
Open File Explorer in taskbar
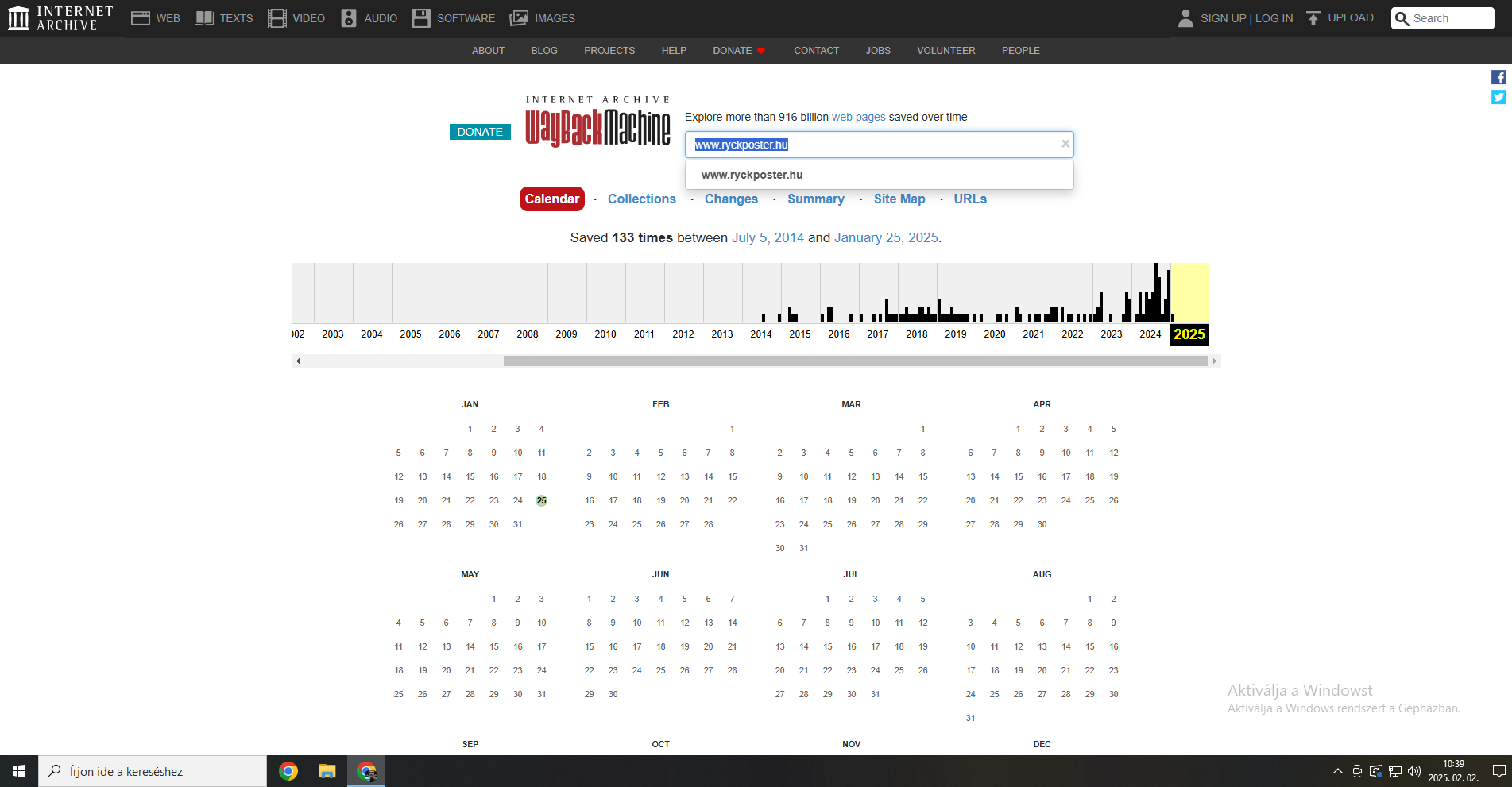pos(327,771)
